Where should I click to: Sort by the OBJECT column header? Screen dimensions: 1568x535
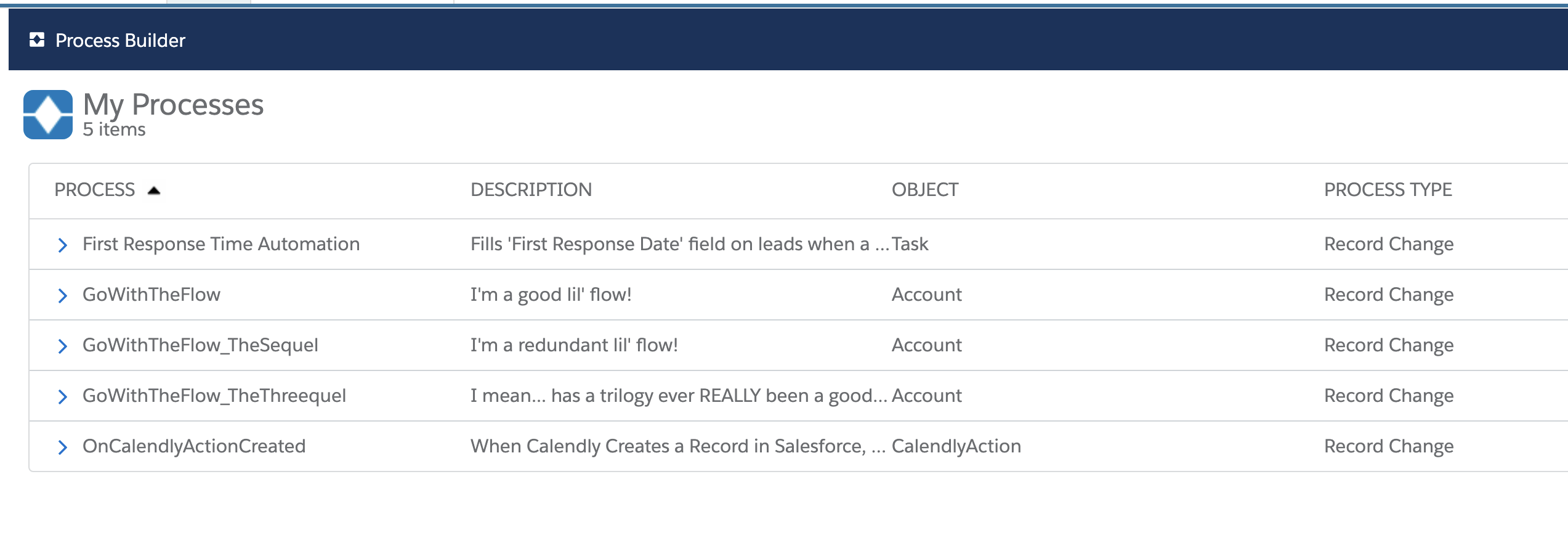pyautogui.click(x=925, y=190)
